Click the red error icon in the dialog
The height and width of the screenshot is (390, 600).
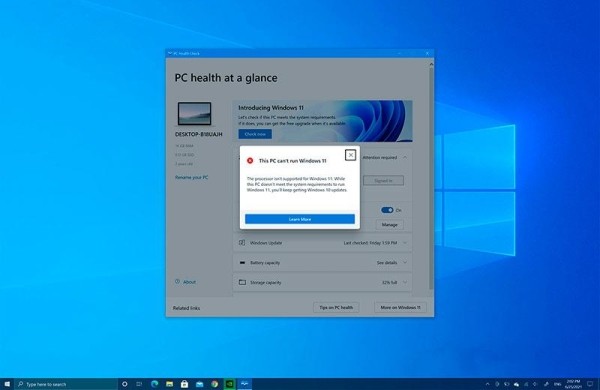[250, 161]
